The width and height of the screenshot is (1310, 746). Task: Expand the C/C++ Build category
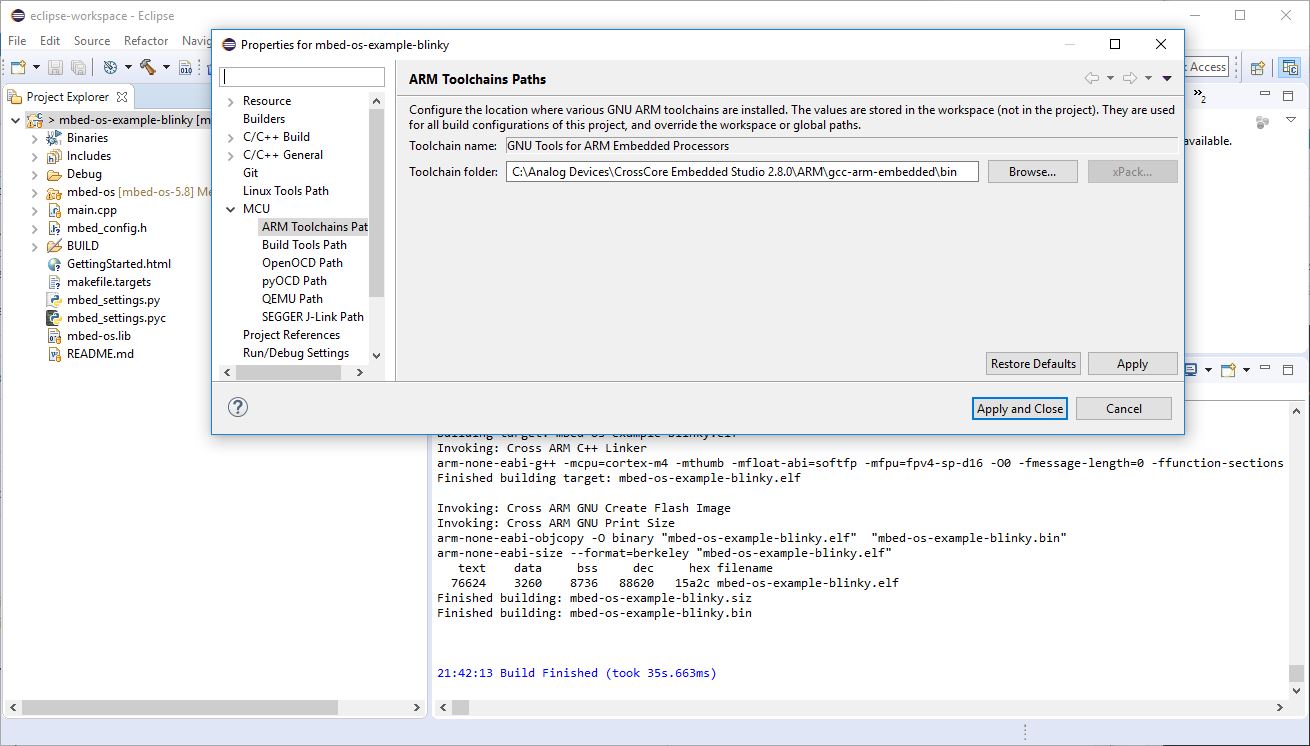click(231, 137)
